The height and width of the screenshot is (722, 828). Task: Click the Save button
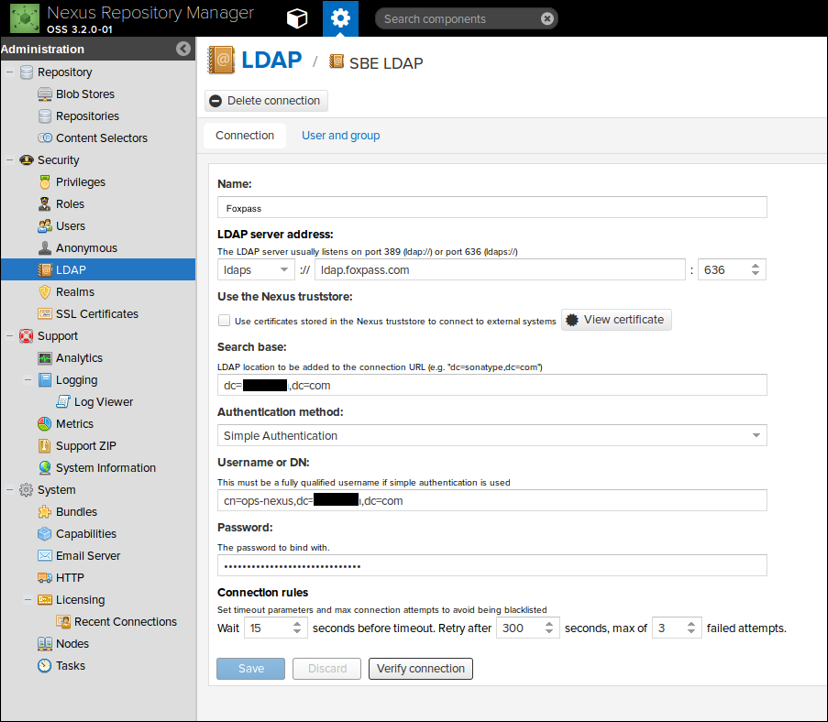[251, 669]
